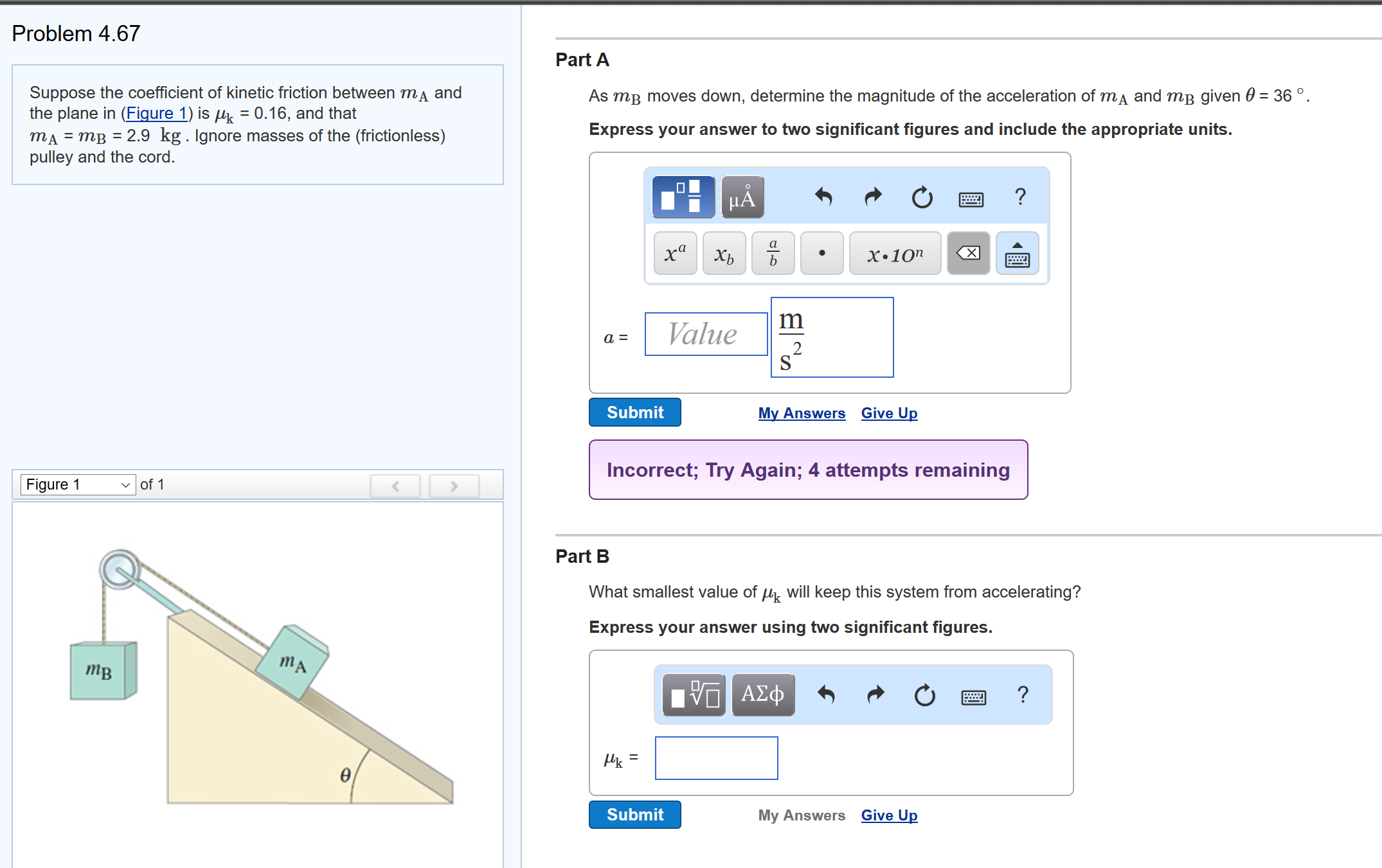Open the help question mark in Part A
The height and width of the screenshot is (868, 1382).
point(1020,197)
